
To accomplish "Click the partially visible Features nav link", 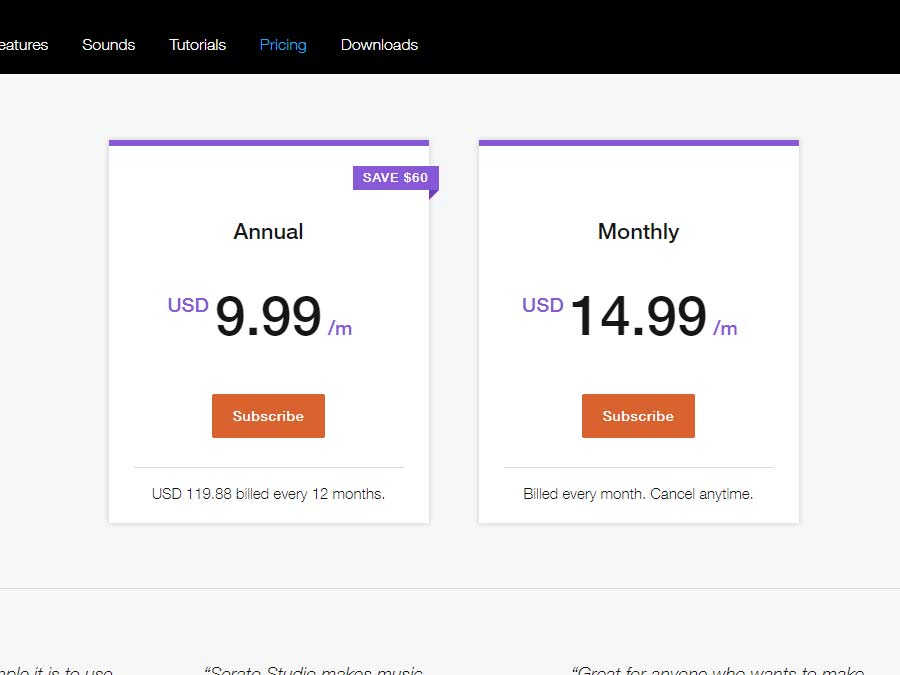I will coord(24,45).
